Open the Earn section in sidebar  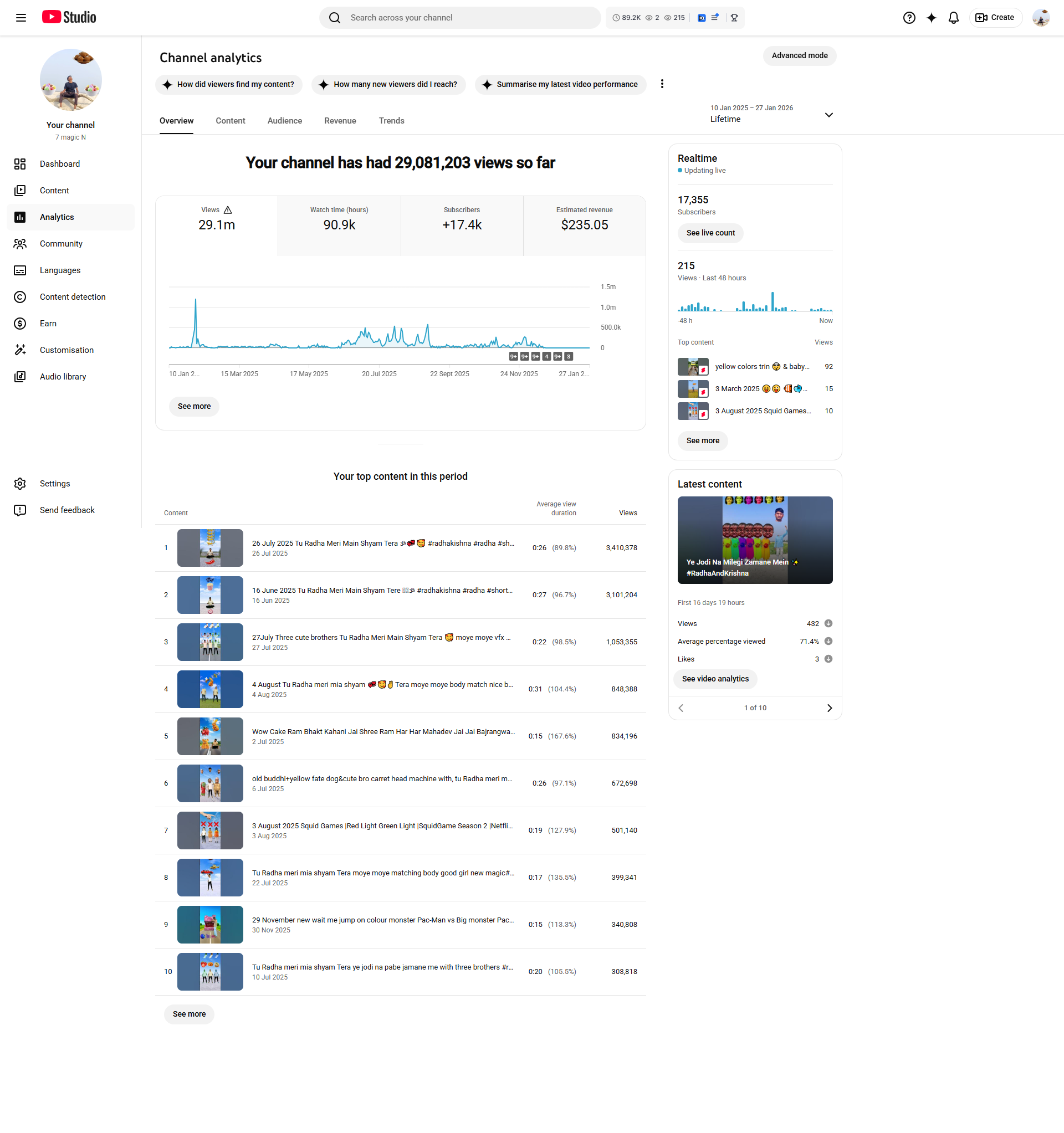pyautogui.click(x=48, y=324)
